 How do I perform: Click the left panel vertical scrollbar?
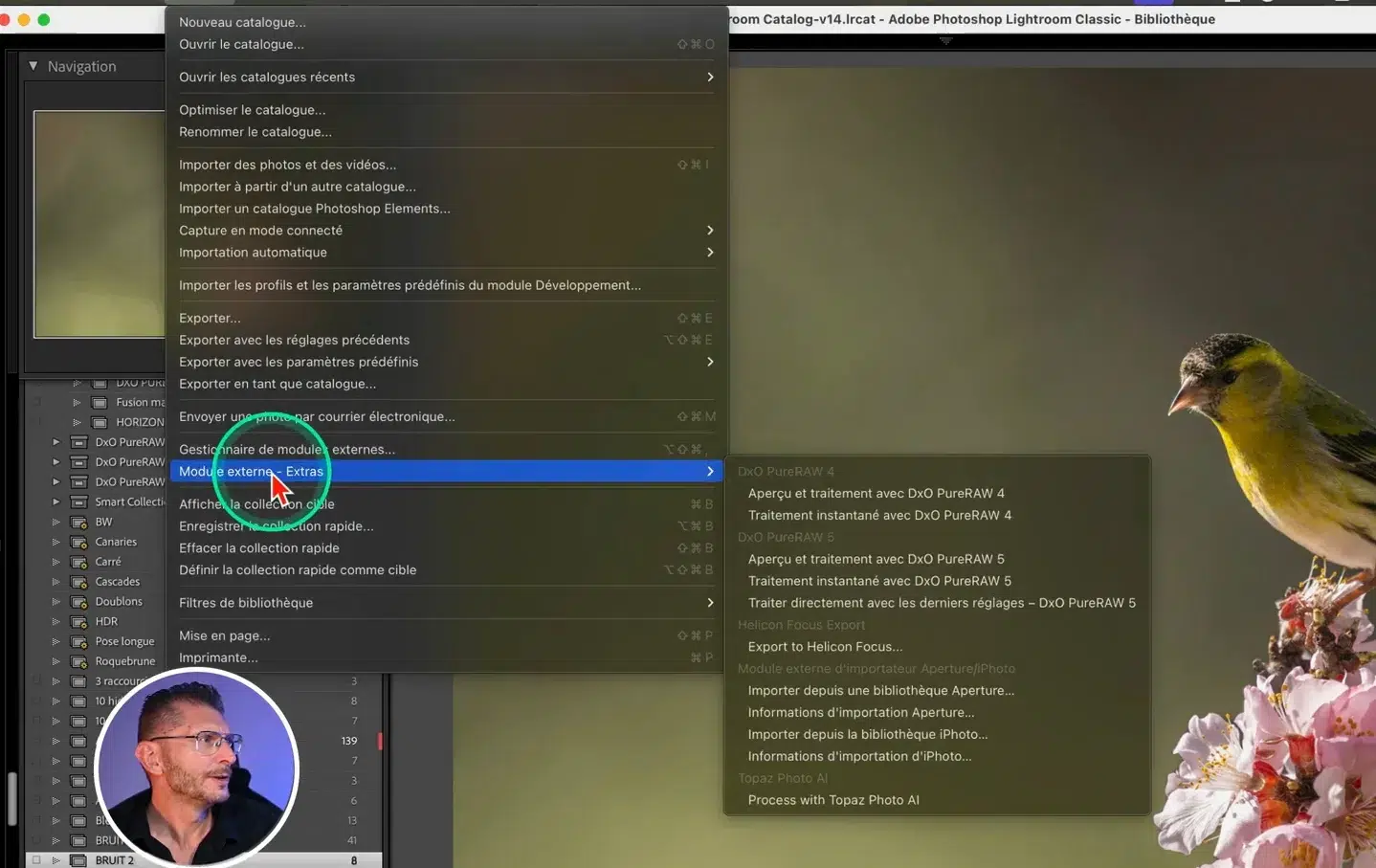pyautogui.click(x=11, y=798)
